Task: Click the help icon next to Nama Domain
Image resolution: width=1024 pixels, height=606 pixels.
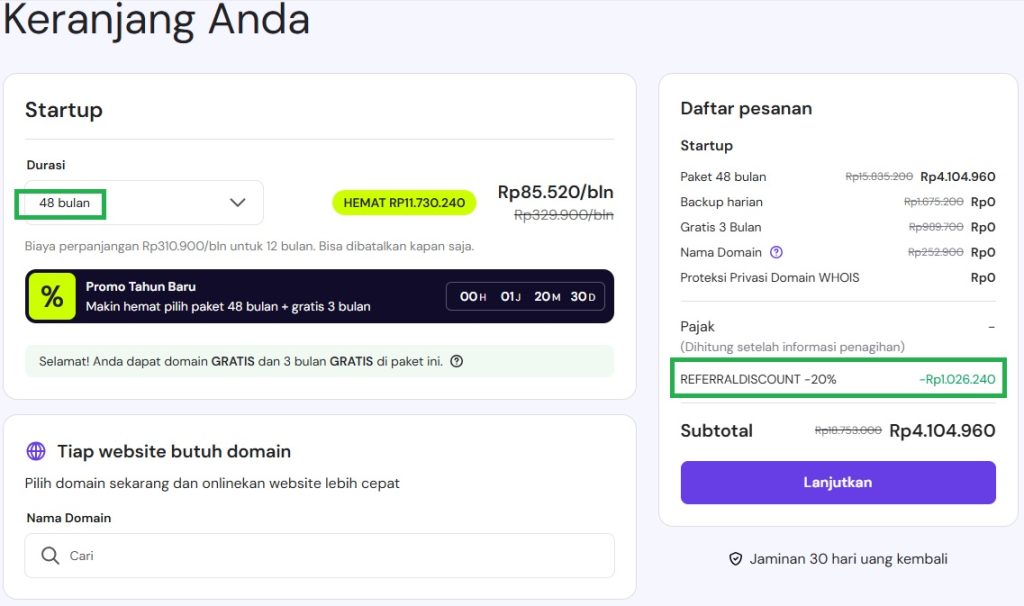Action: (x=777, y=252)
